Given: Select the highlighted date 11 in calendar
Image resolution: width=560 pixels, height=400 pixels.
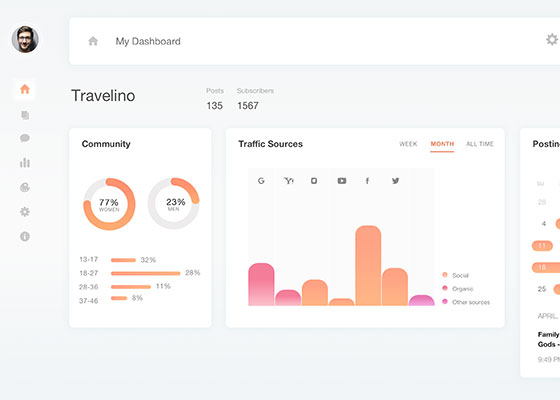Looking at the screenshot, I should tap(542, 246).
